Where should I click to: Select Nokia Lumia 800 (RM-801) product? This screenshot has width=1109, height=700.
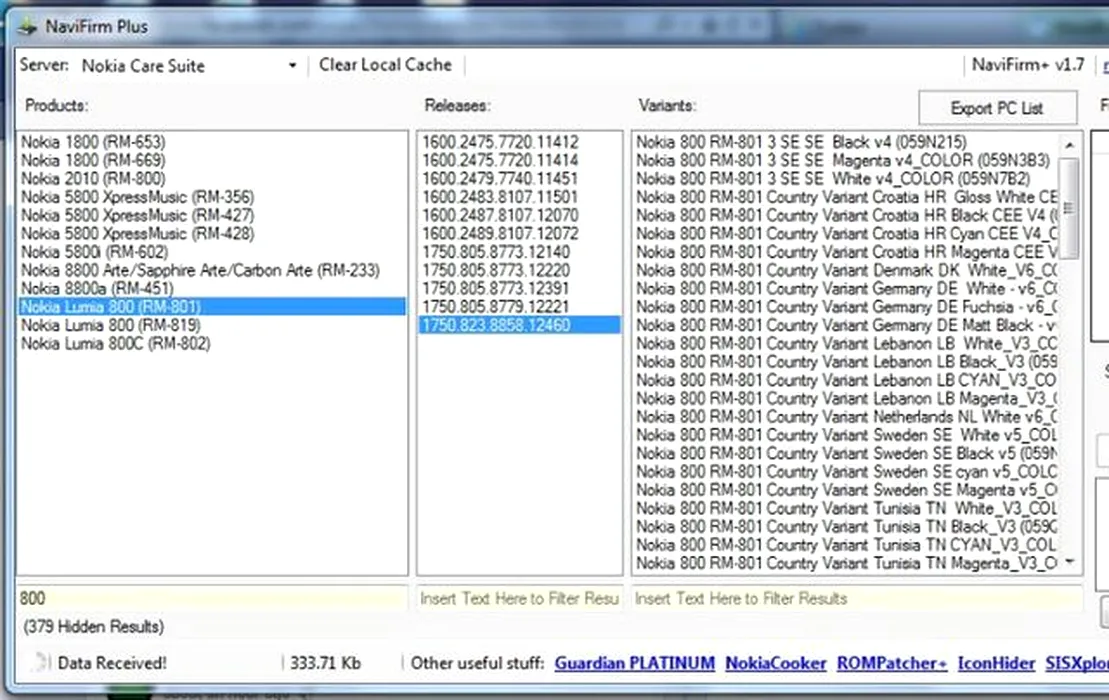pos(212,307)
